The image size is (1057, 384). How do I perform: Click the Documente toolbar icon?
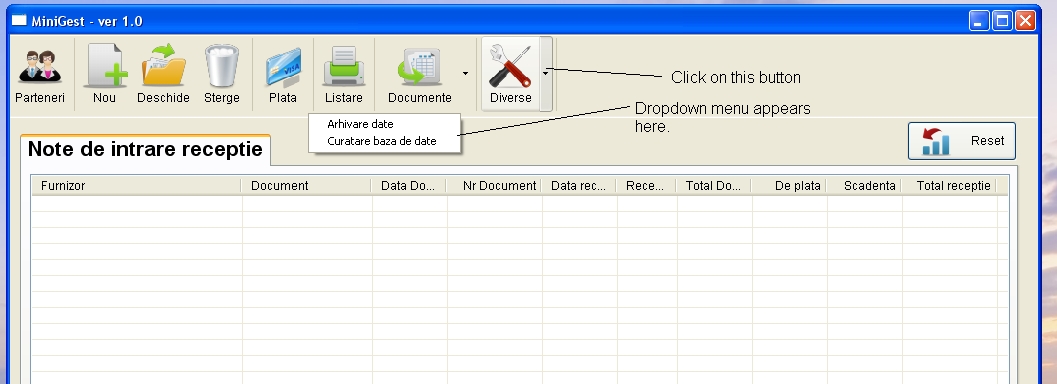[x=419, y=74]
